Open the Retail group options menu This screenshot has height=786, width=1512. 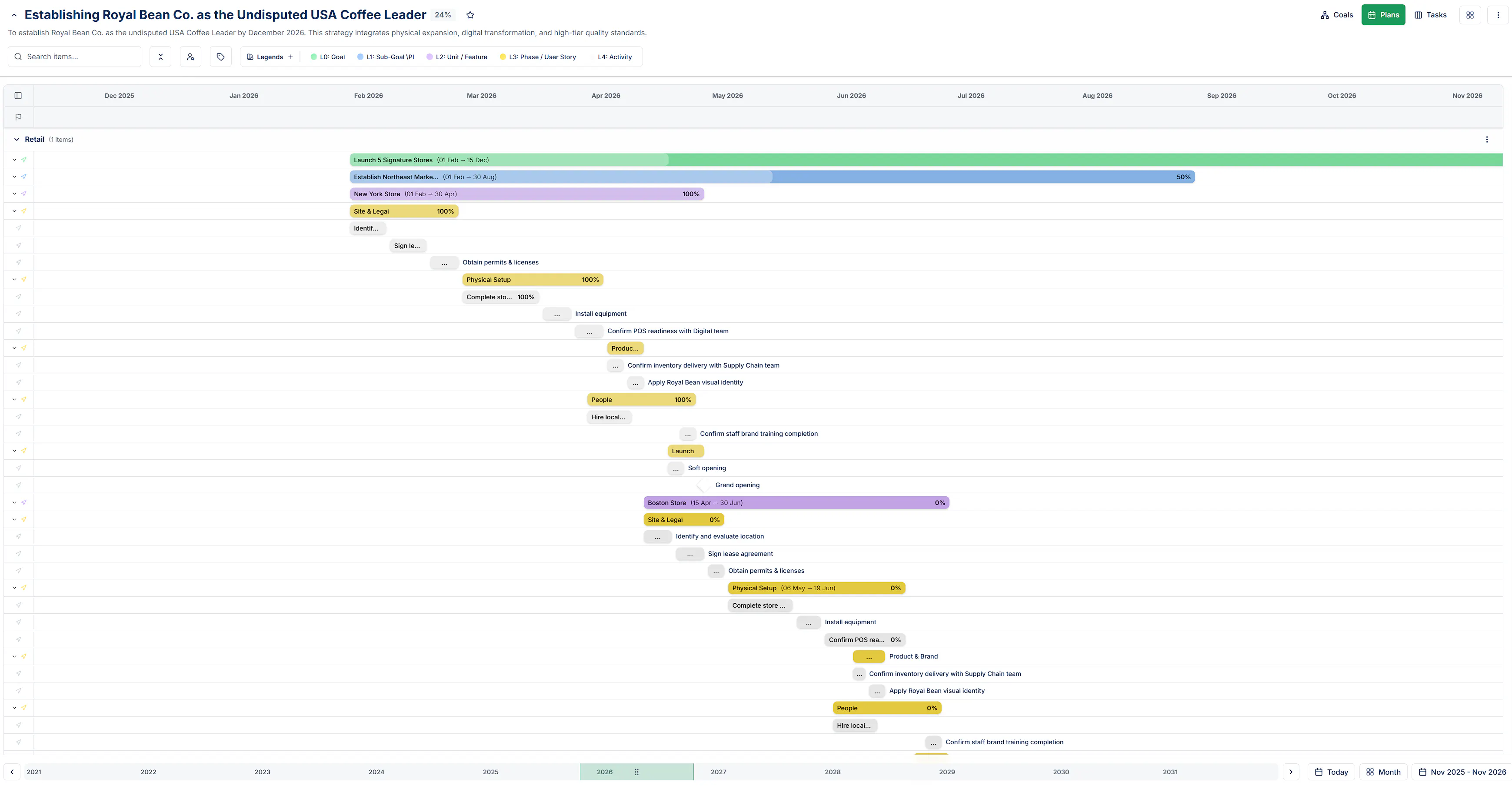(1487, 140)
